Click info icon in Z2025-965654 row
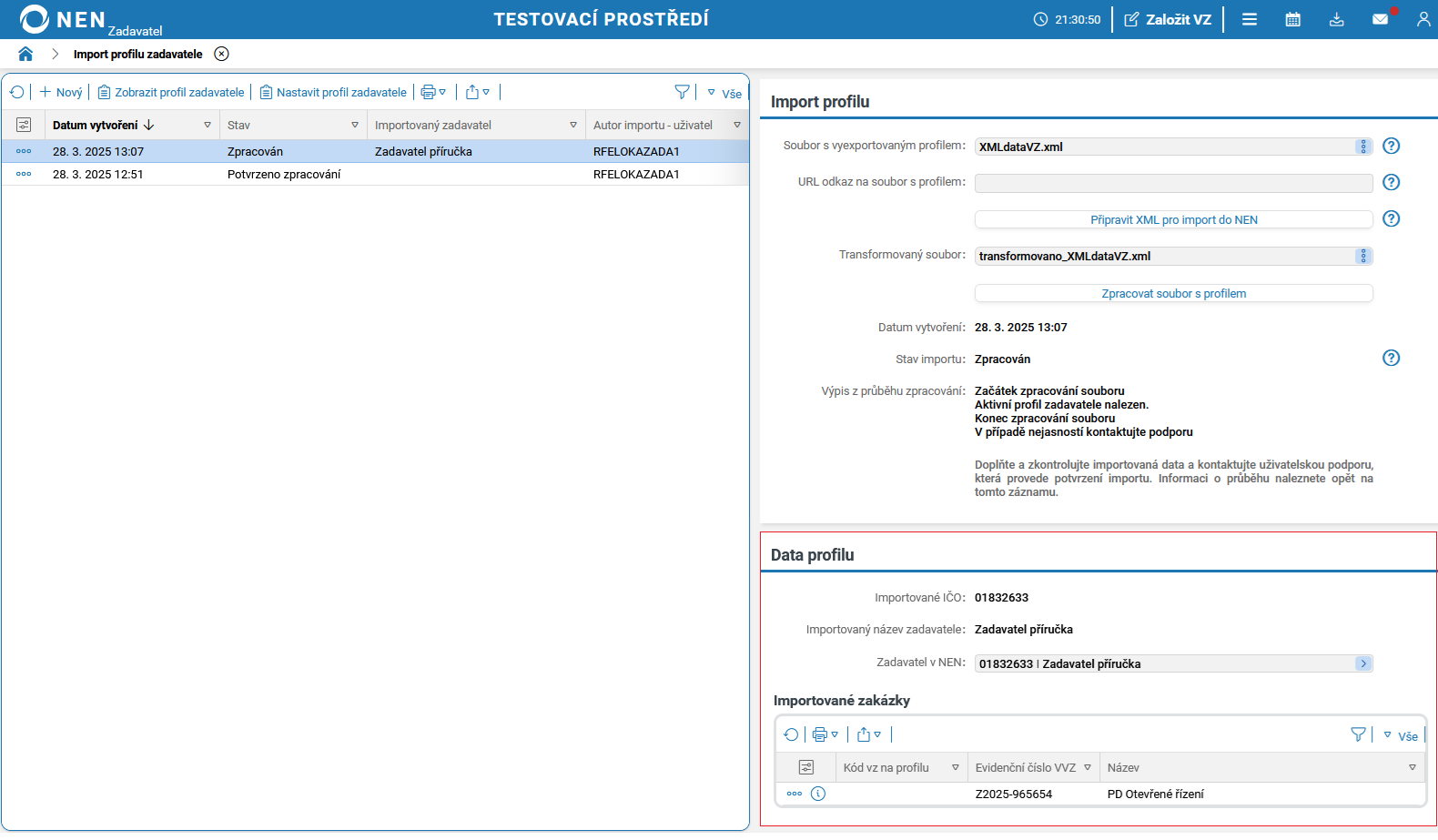 click(818, 794)
